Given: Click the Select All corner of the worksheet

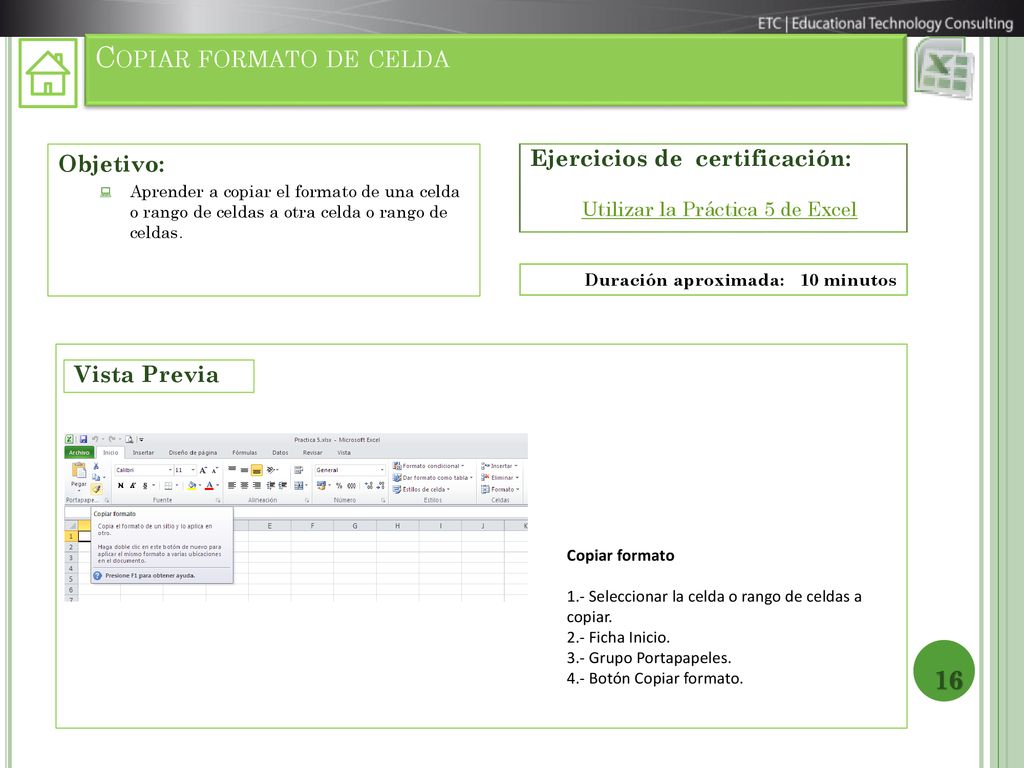Looking at the screenshot, I should (x=71, y=526).
